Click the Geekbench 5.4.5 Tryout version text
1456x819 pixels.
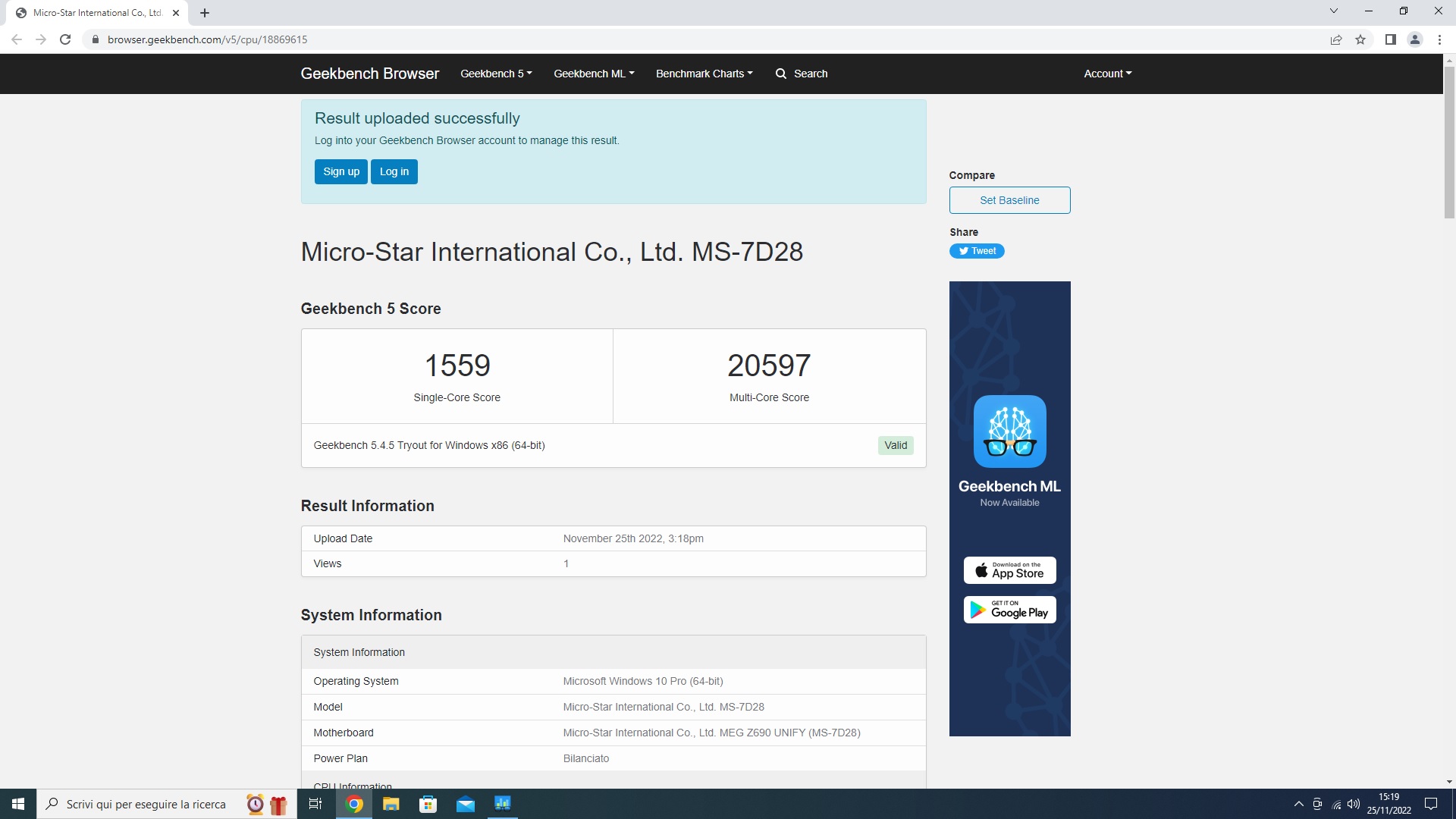429,445
